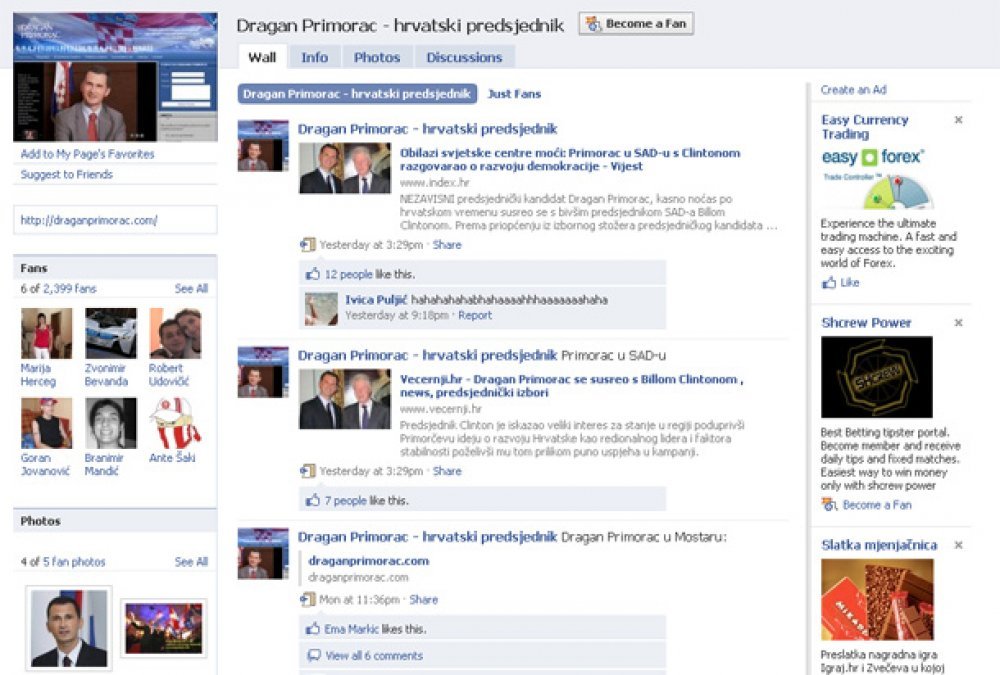Report Ivica Puljić's comment
The width and height of the screenshot is (1000, 675).
pos(475,315)
